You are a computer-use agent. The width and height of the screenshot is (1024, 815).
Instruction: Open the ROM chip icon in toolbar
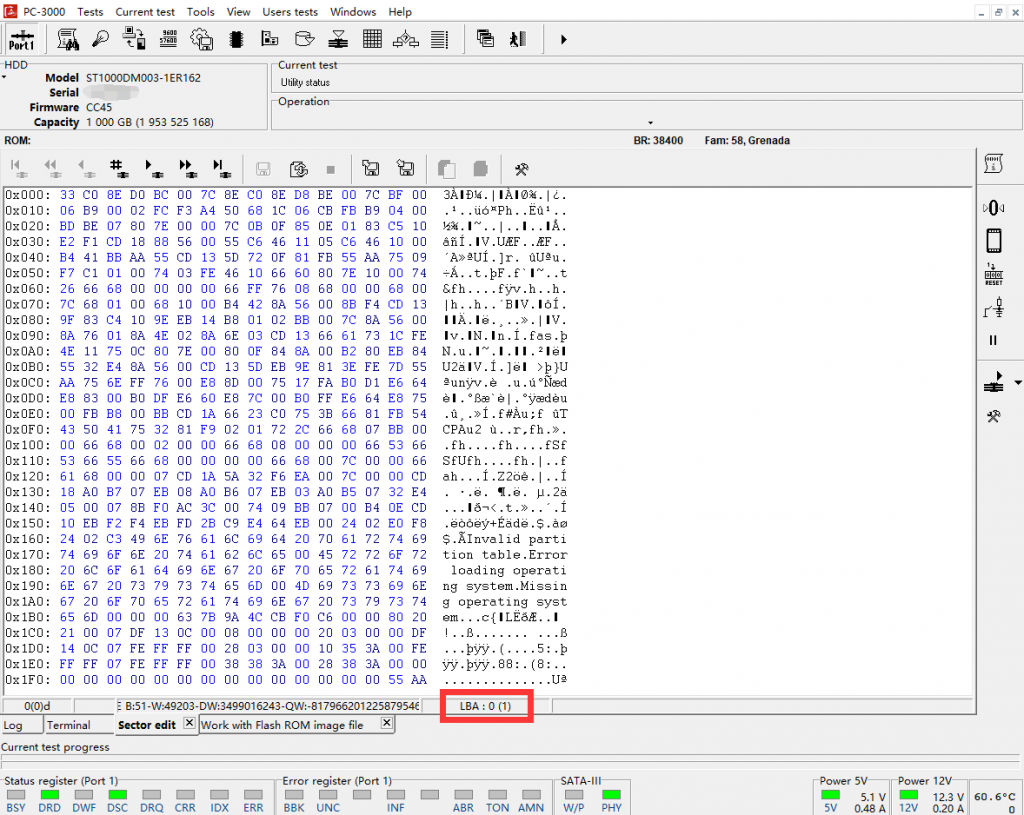236,40
